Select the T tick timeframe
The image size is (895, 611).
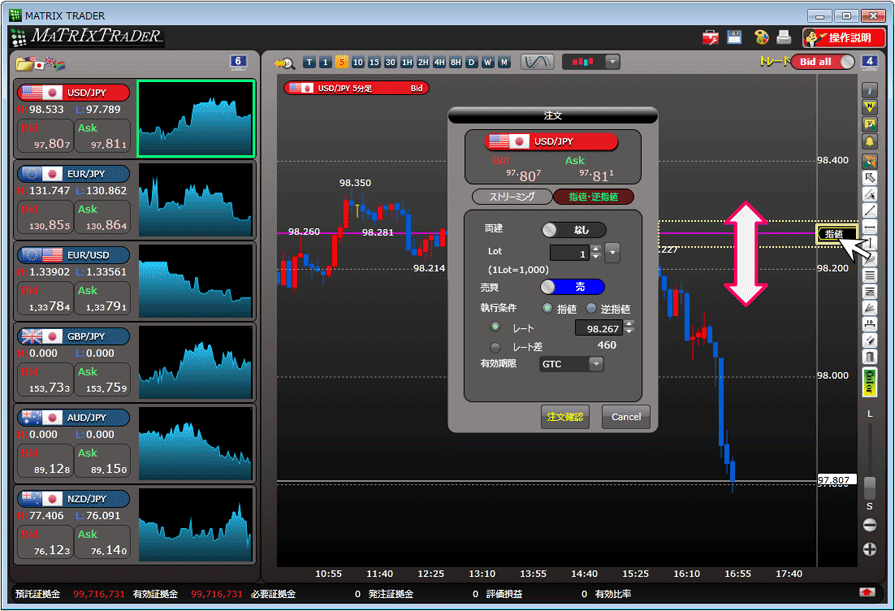tap(309, 62)
